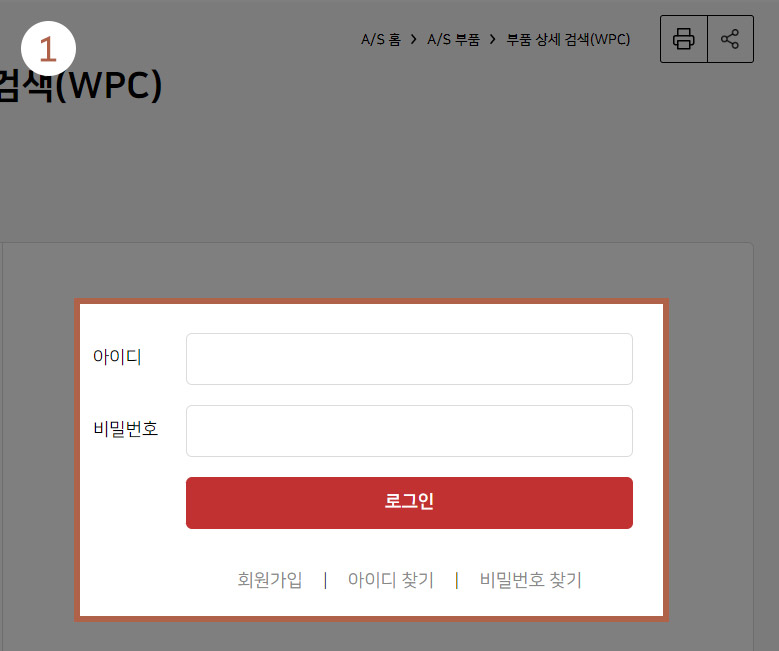Focus the 아이디 input field

pyautogui.click(x=409, y=359)
